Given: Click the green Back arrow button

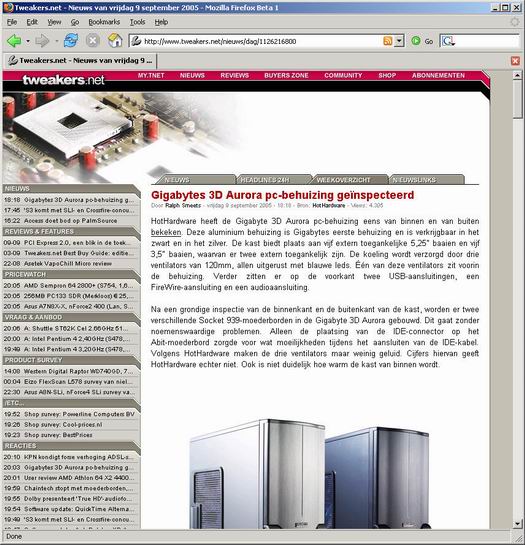Looking at the screenshot, I should click(14, 41).
